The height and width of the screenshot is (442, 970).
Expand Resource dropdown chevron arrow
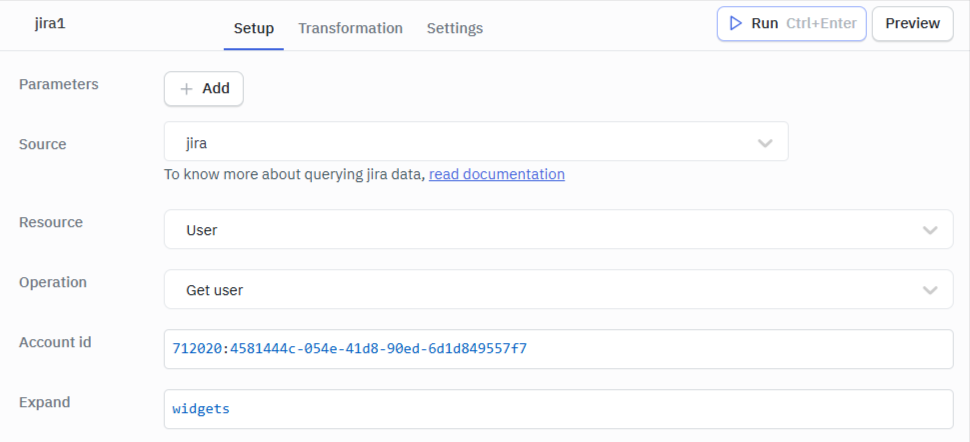[x=930, y=230]
